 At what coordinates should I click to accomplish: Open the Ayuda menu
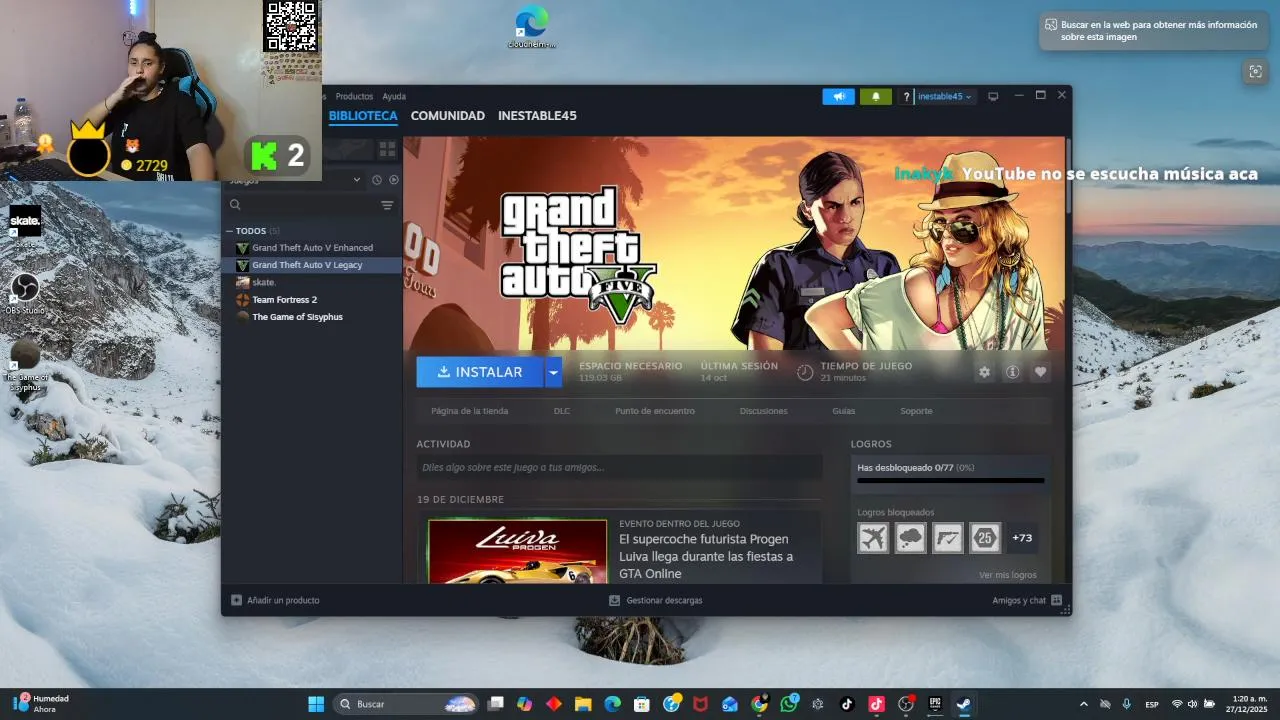pos(394,97)
